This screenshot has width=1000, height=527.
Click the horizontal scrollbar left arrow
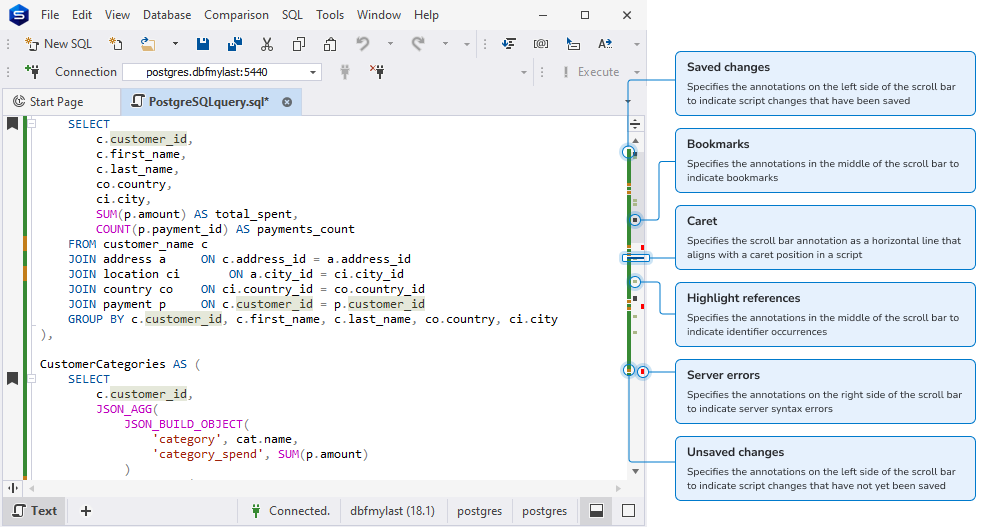[31, 488]
